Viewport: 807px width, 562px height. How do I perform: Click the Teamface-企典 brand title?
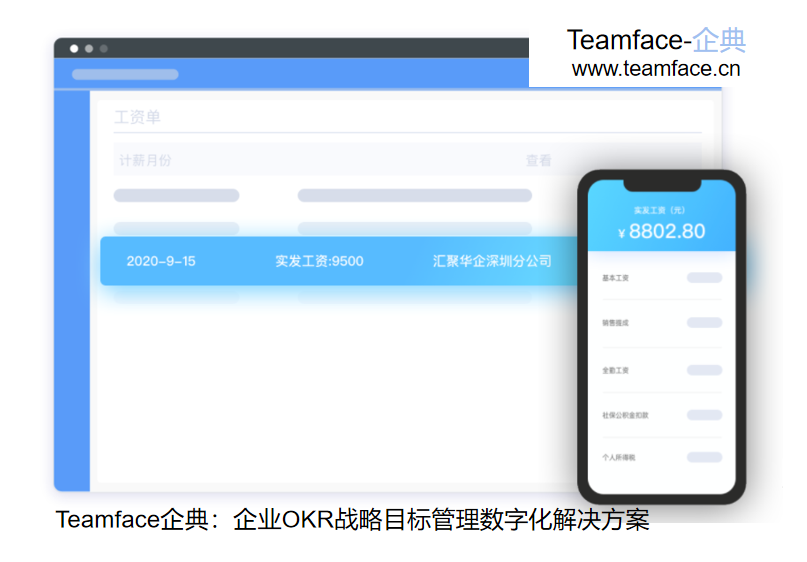656,40
